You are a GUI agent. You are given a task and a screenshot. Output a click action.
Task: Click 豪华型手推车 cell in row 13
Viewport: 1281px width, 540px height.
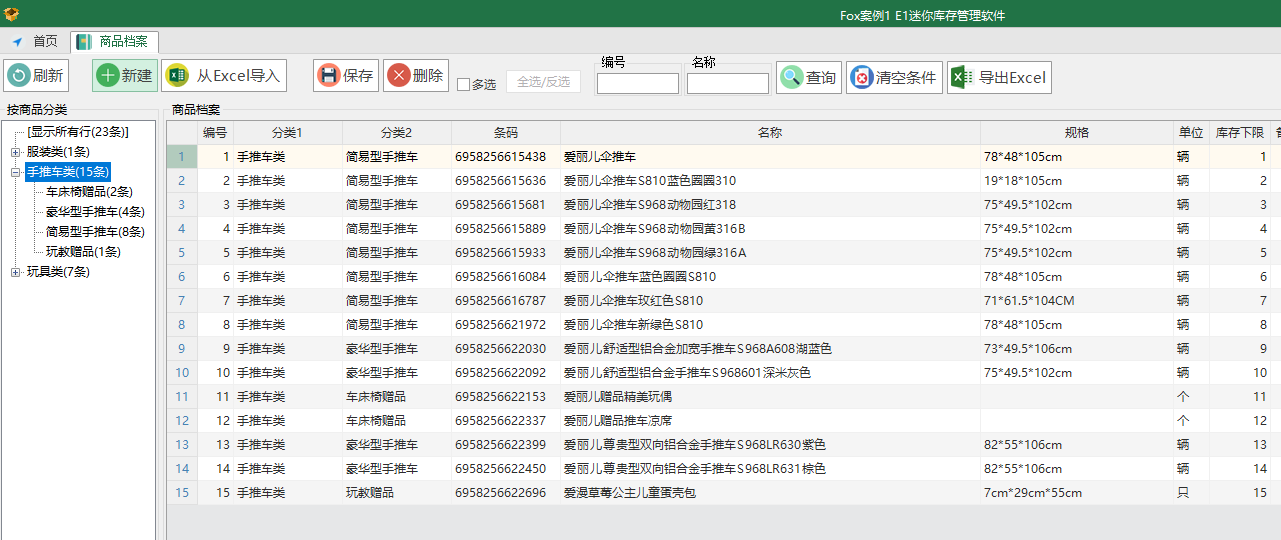point(397,445)
